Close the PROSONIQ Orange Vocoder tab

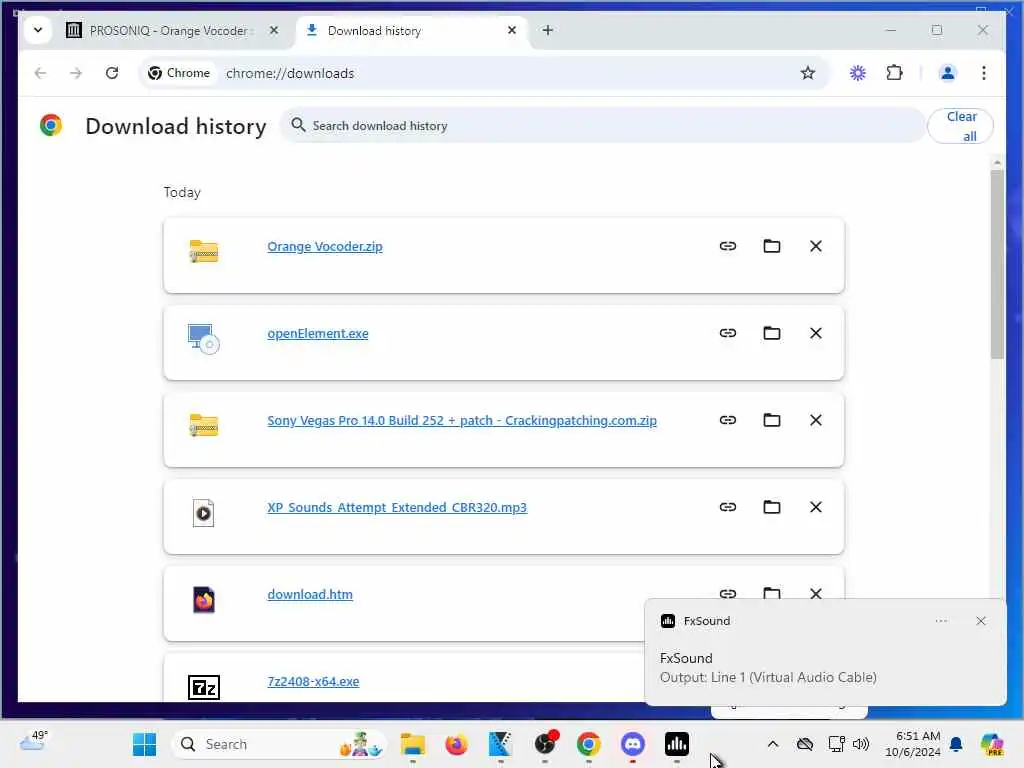click(x=274, y=30)
